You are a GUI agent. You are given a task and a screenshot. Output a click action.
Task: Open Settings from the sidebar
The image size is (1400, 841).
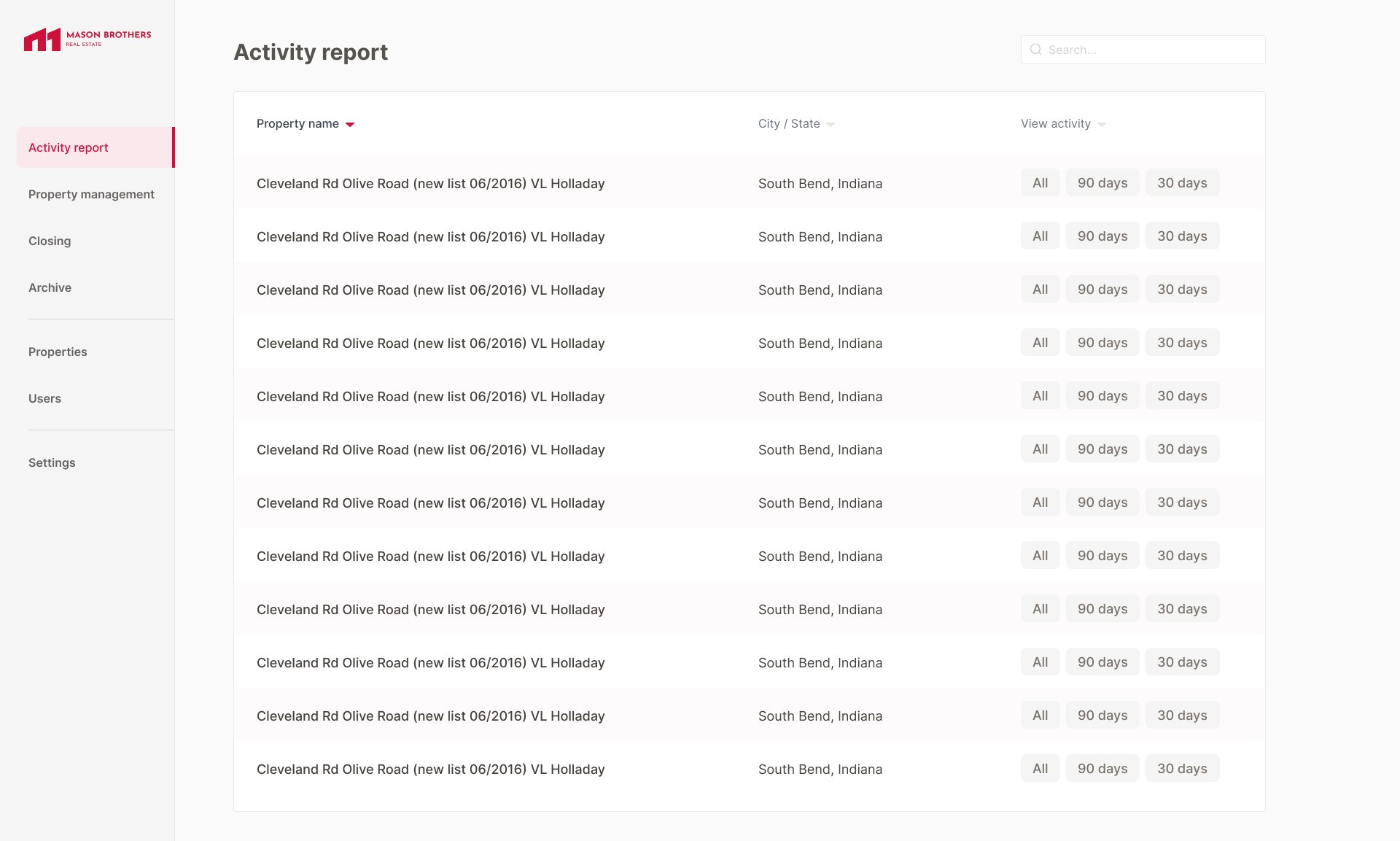click(52, 462)
